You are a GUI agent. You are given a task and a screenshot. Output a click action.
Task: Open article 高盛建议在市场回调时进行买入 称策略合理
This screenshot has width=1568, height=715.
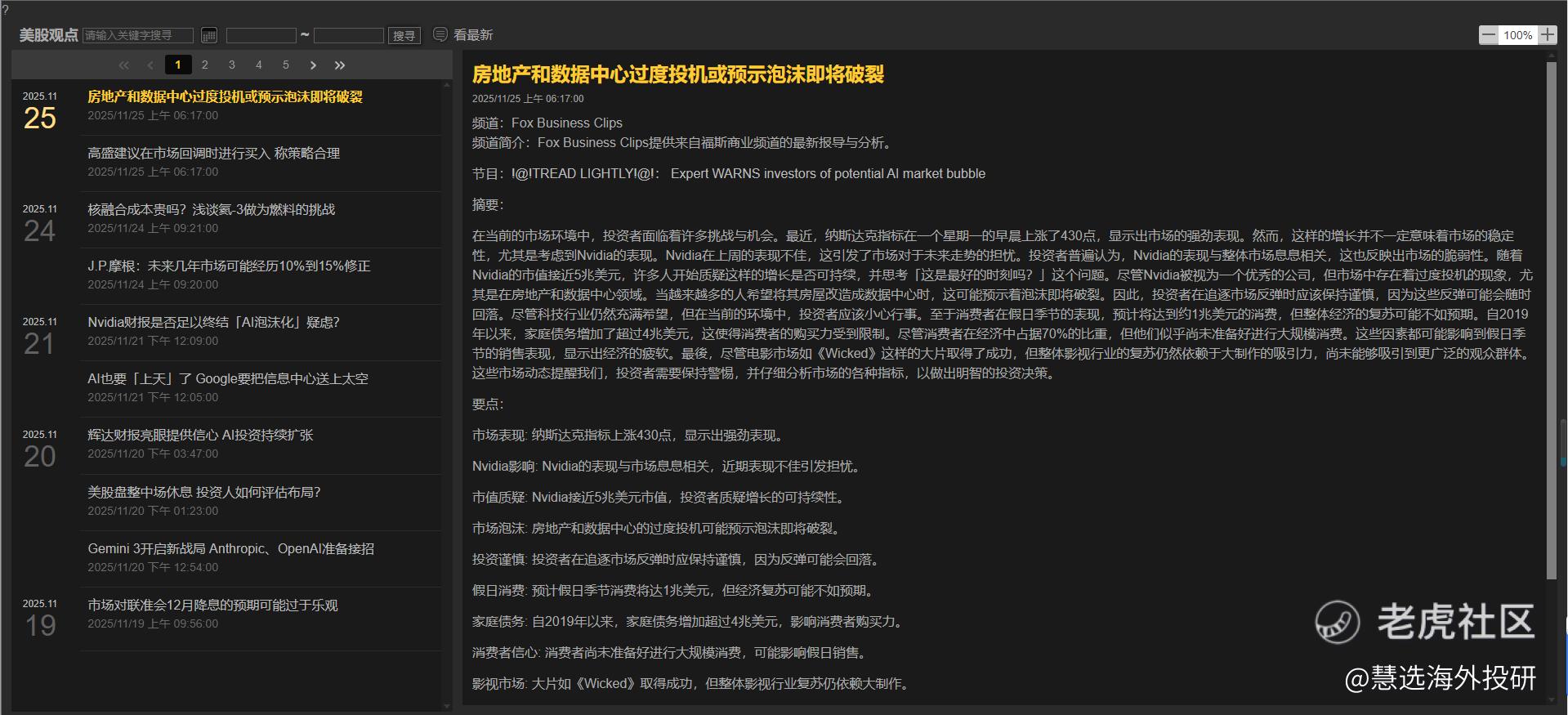click(x=214, y=153)
